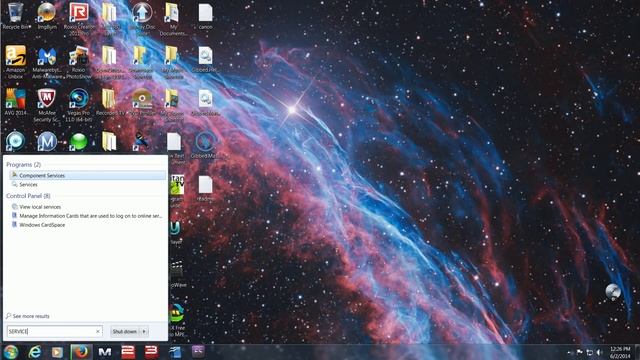
Task: Switch to Firefox in the taskbar
Action: pos(81,352)
